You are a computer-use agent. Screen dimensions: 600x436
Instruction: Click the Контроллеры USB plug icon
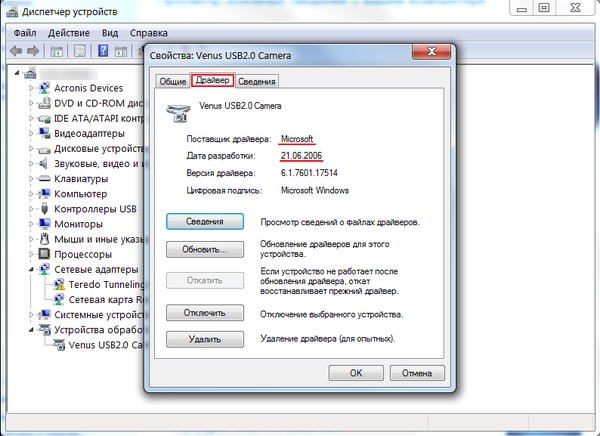coord(44,209)
